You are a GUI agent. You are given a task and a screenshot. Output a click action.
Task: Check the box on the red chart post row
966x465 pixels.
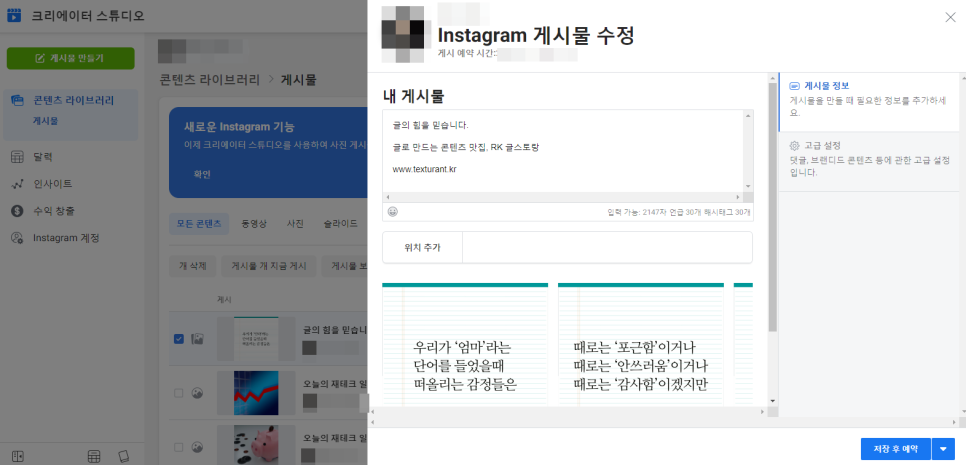179,393
